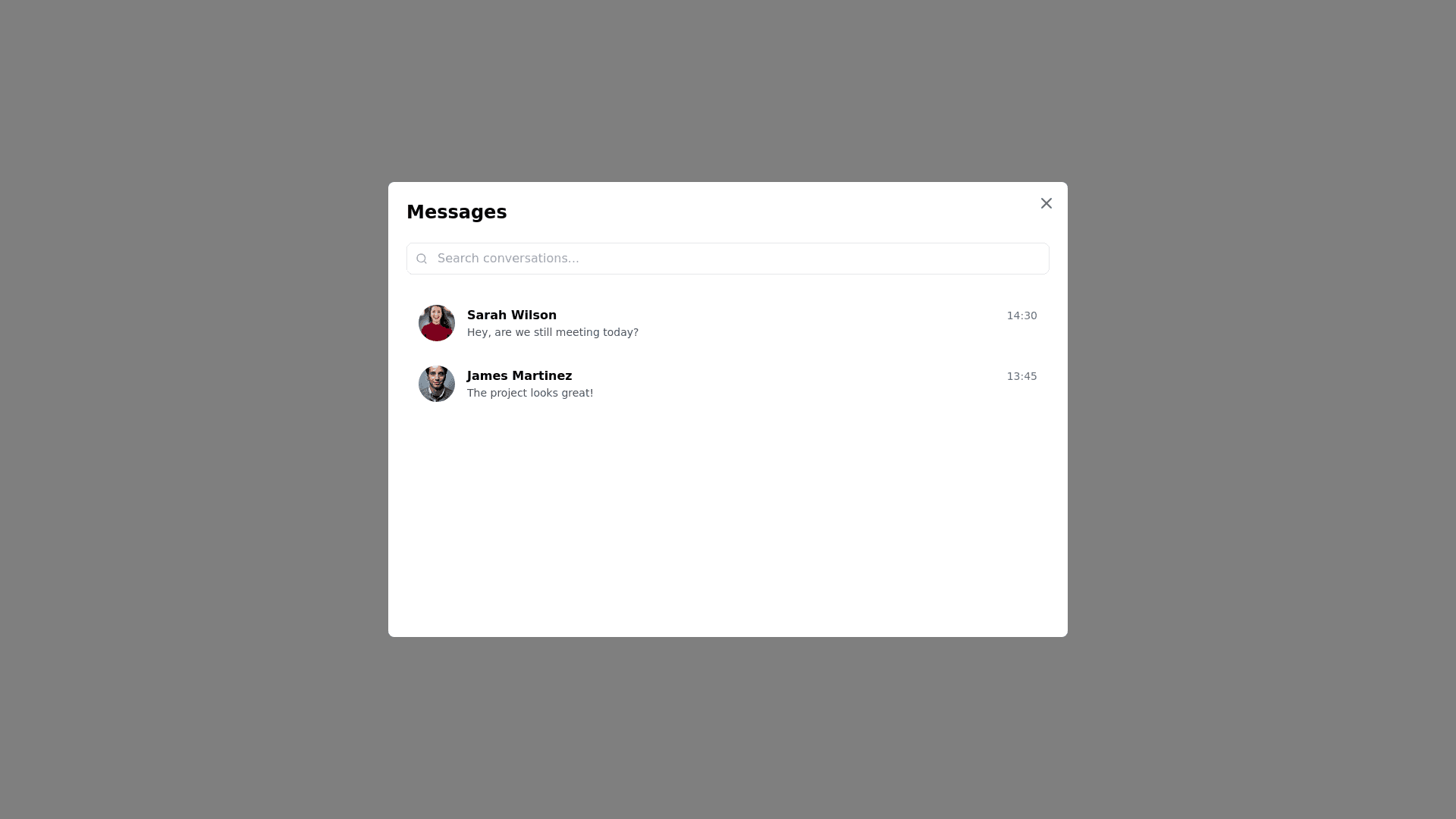Click the magnifying glass search icon
Image resolution: width=1456 pixels, height=819 pixels.
coord(422,259)
